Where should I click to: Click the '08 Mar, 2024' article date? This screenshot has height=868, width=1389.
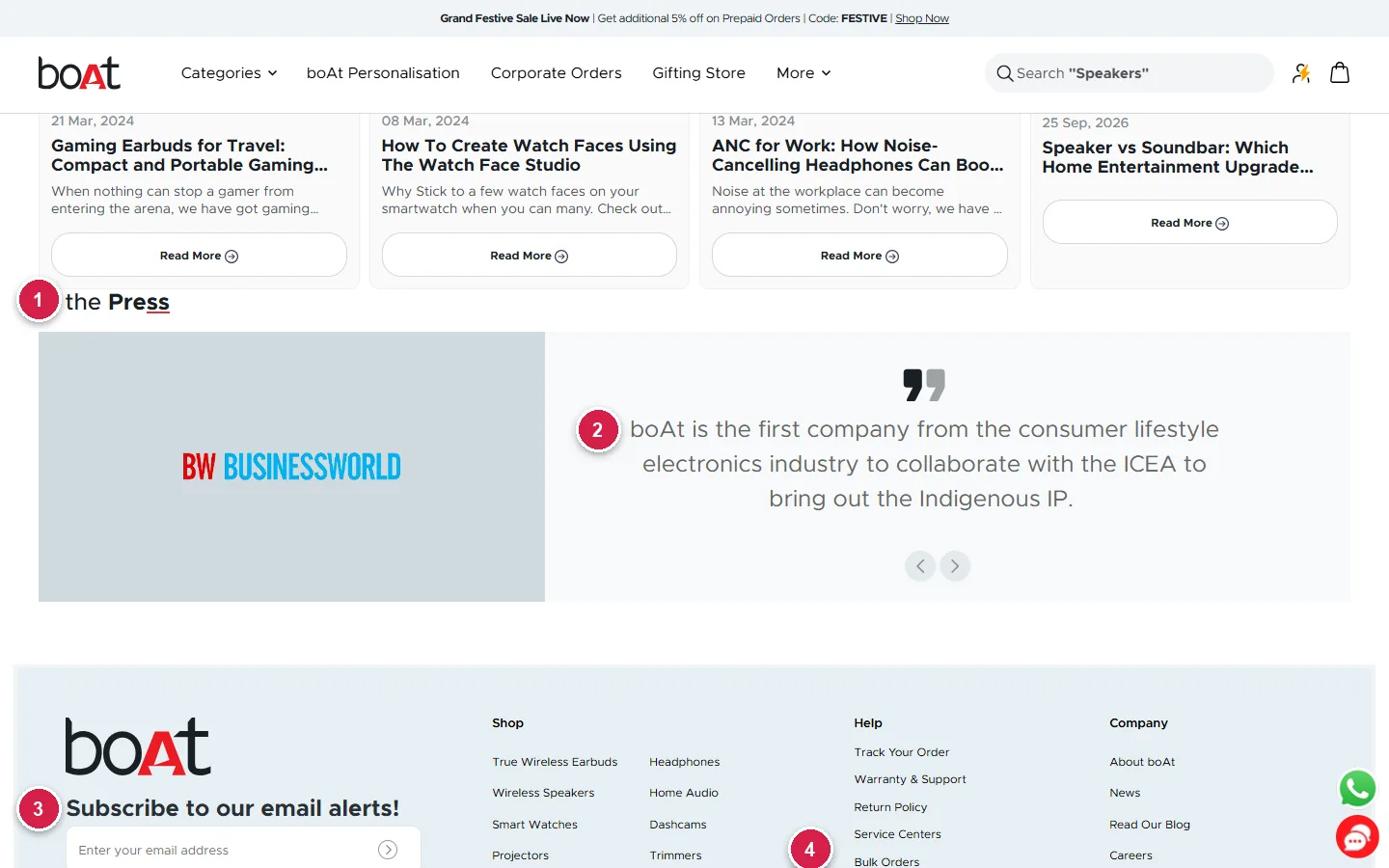pos(425,121)
